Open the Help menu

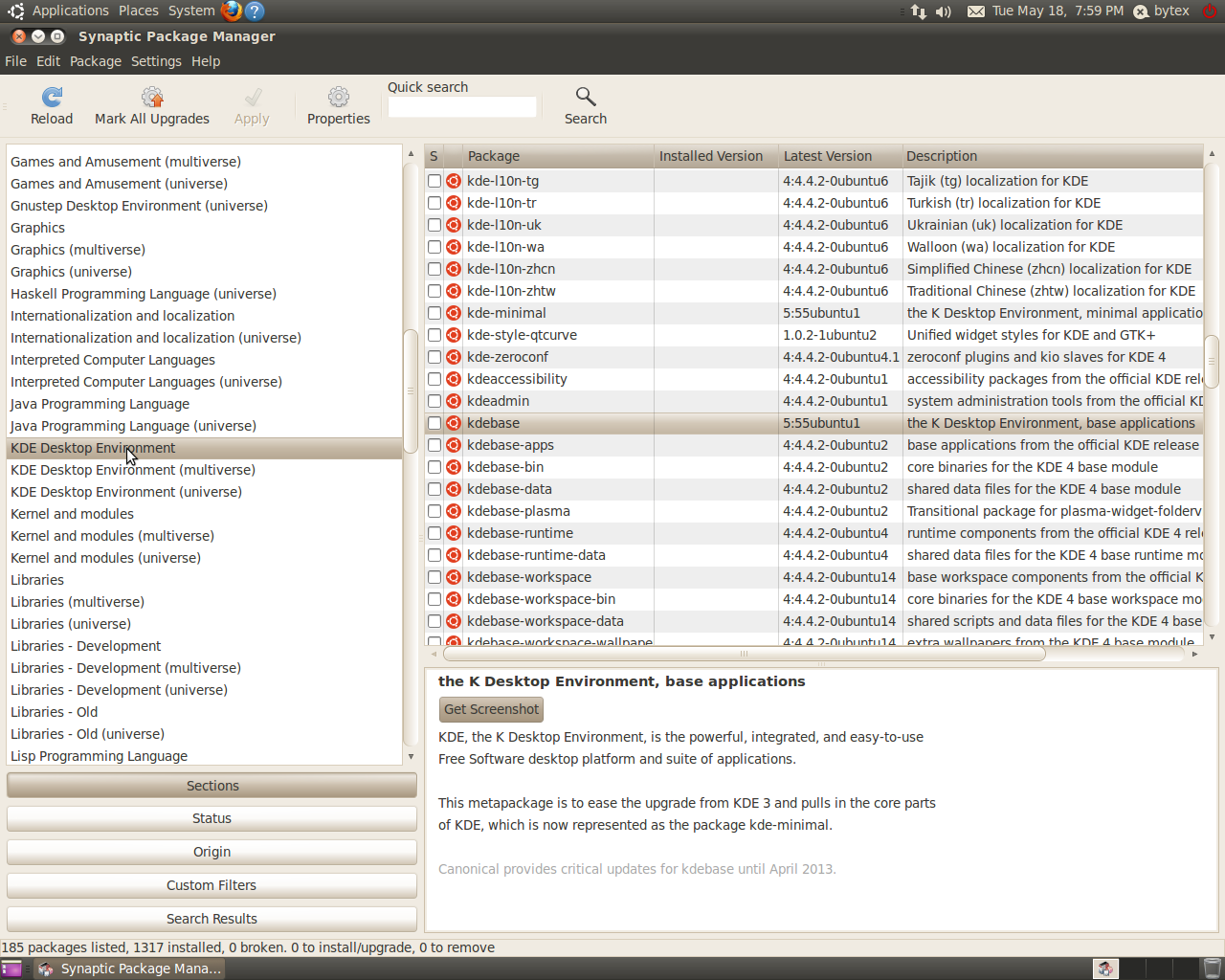pyautogui.click(x=206, y=61)
